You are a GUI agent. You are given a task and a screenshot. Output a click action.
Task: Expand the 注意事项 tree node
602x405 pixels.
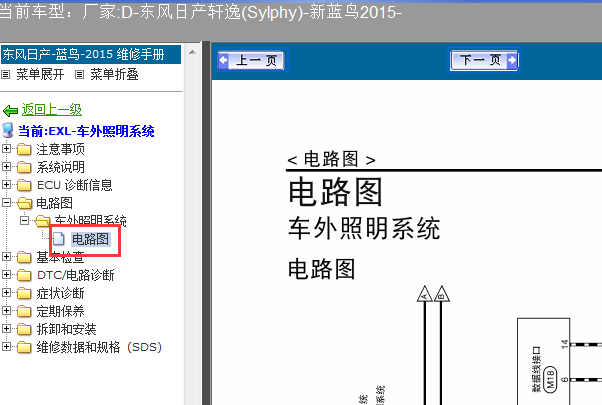coord(6,148)
